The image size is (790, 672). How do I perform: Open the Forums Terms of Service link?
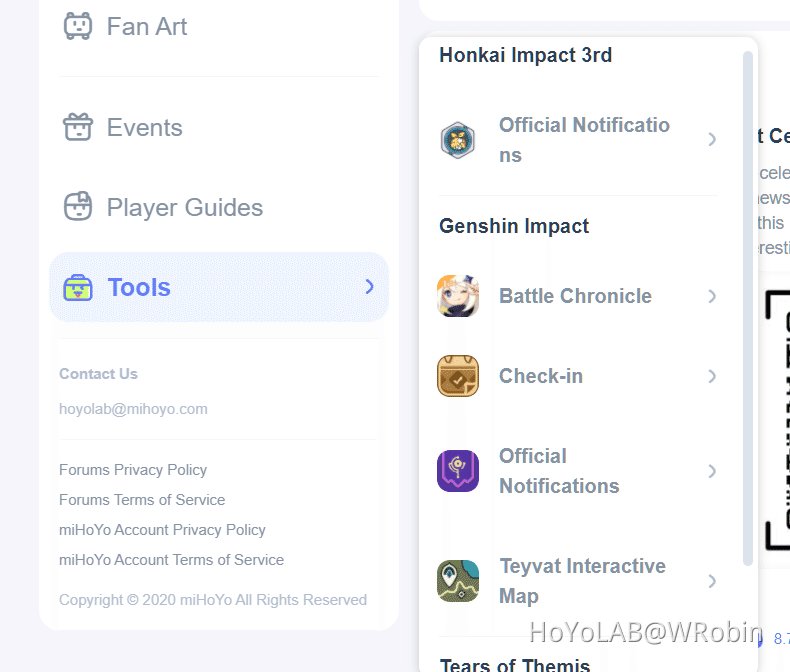[x=142, y=500]
